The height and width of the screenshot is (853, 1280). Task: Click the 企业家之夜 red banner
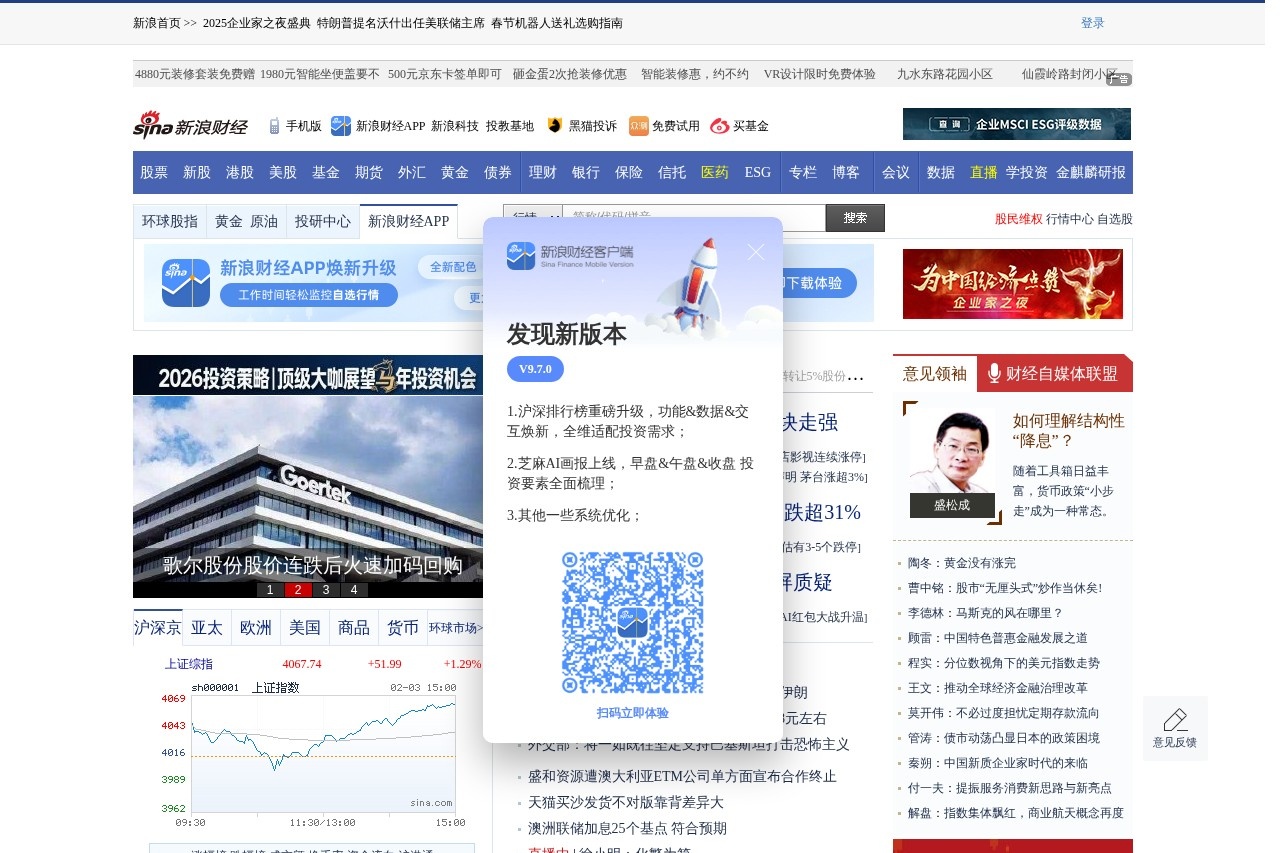click(1013, 284)
